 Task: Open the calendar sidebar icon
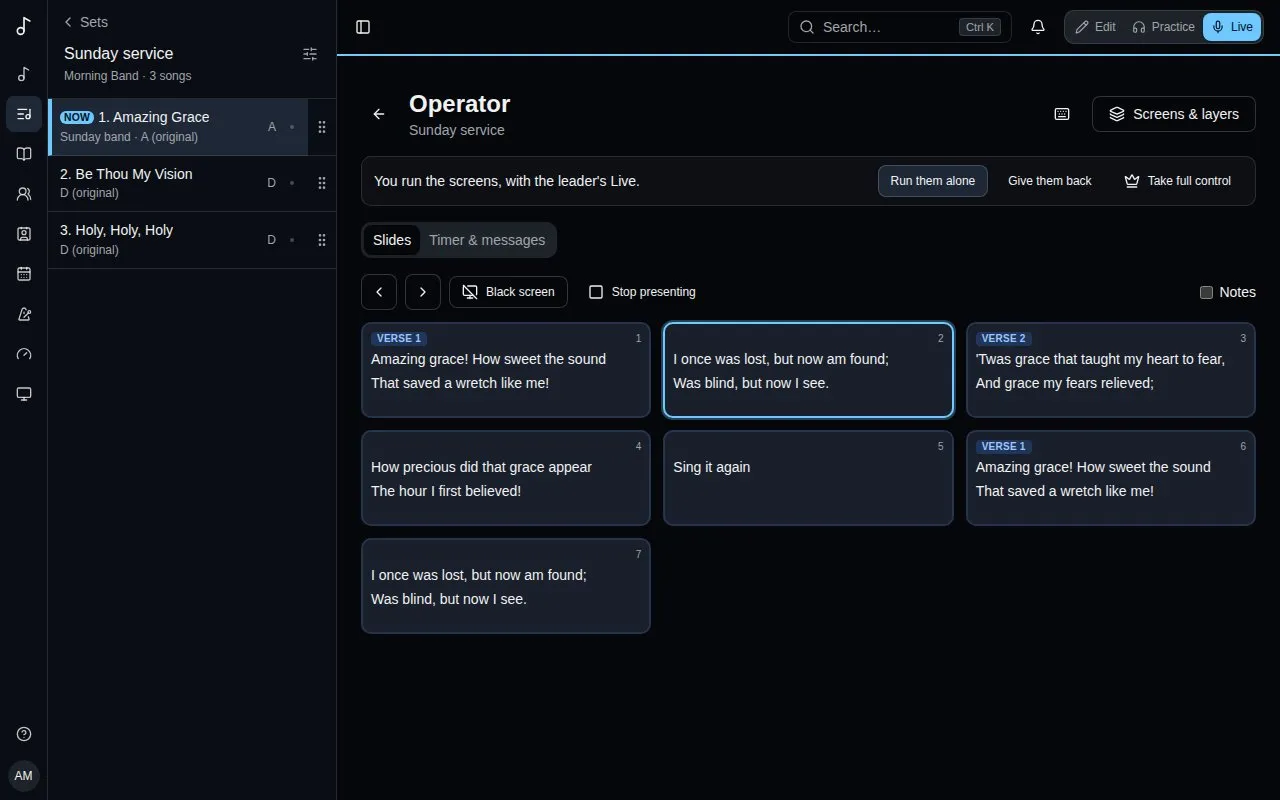click(24, 274)
